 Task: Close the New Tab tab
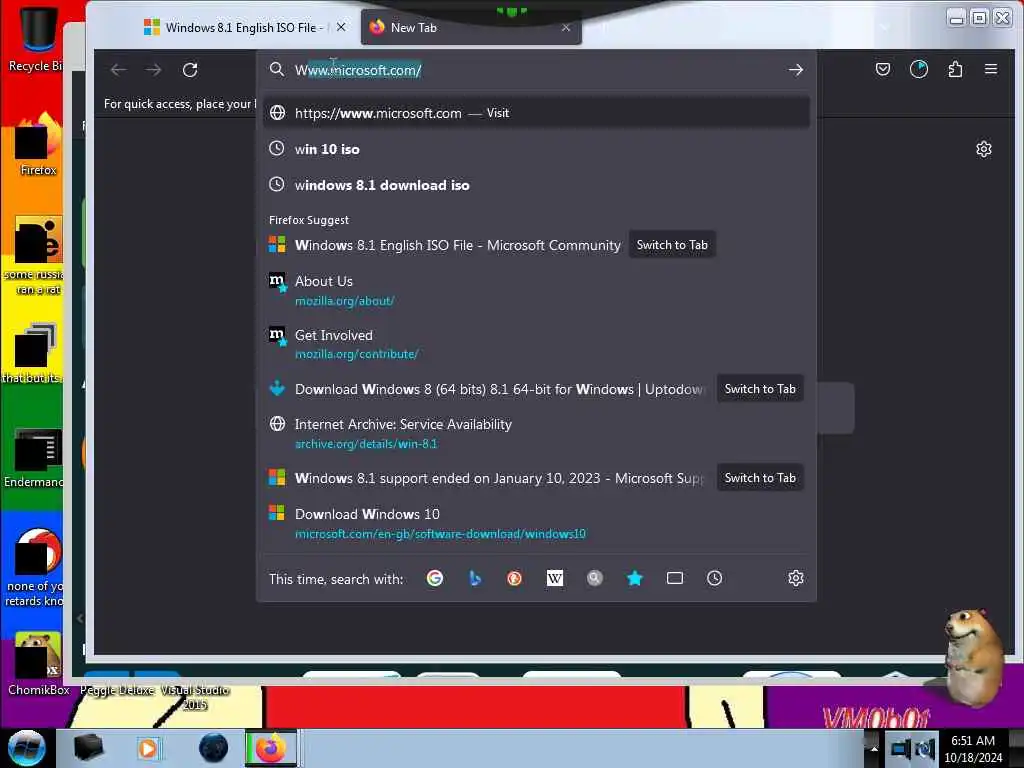point(566,27)
